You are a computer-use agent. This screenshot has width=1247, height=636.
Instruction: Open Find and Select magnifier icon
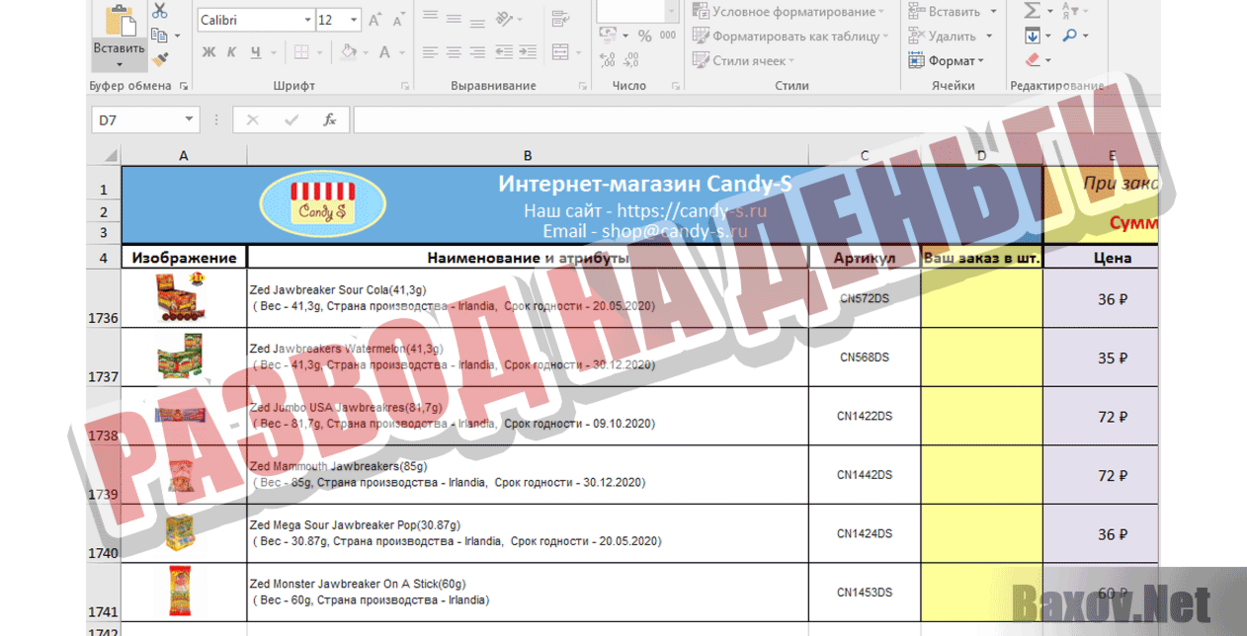tap(1070, 36)
